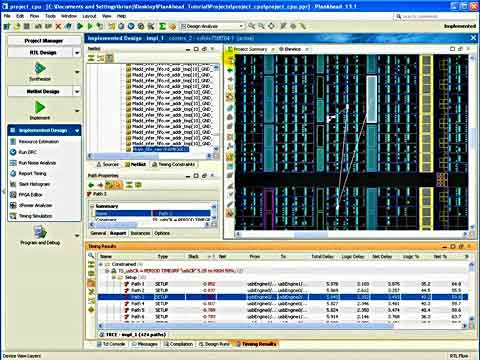Select Path 6 row in Timing Results
The image size is (480, 360).
(282, 317)
